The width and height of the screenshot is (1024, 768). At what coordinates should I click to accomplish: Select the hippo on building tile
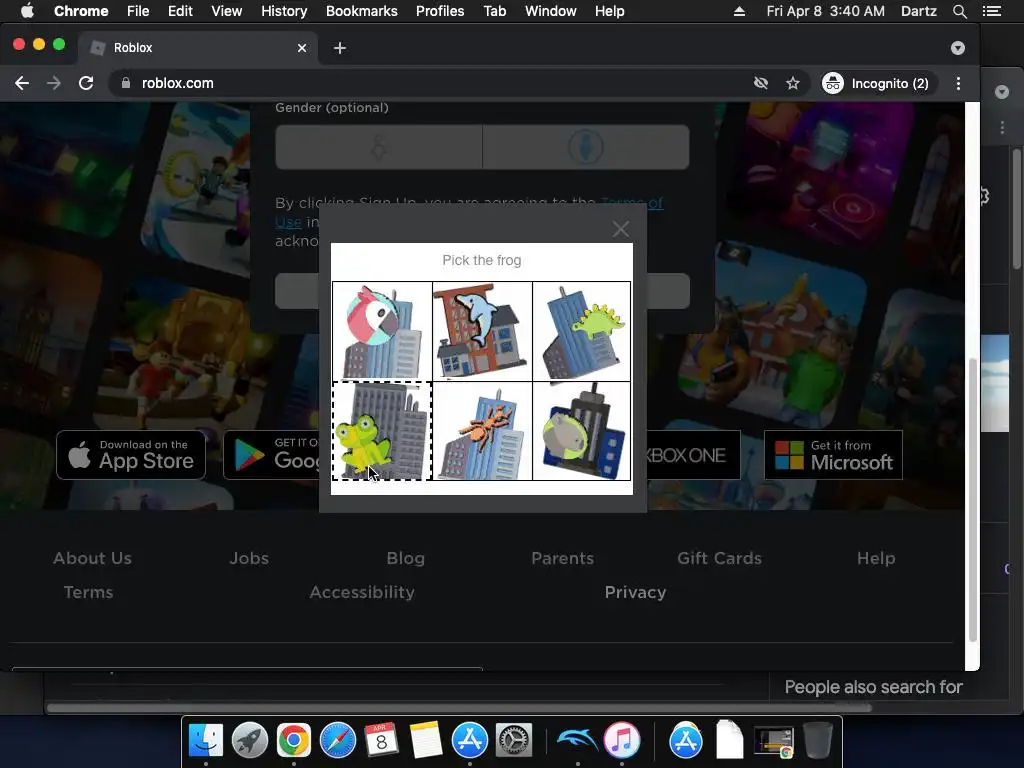[x=581, y=431]
